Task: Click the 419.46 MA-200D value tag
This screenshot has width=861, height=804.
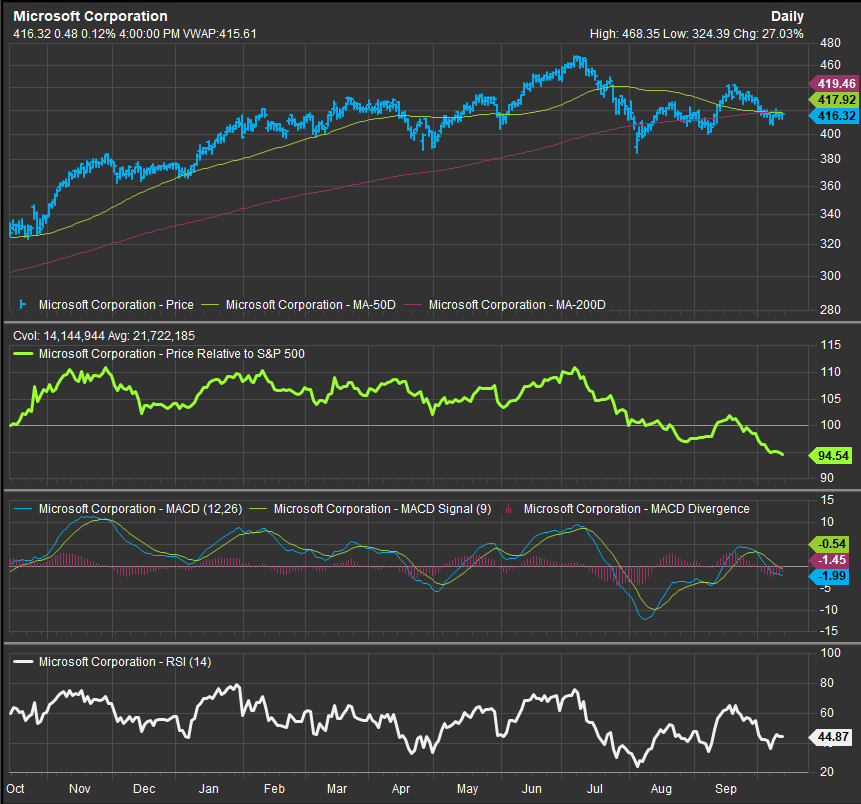Action: [835, 84]
